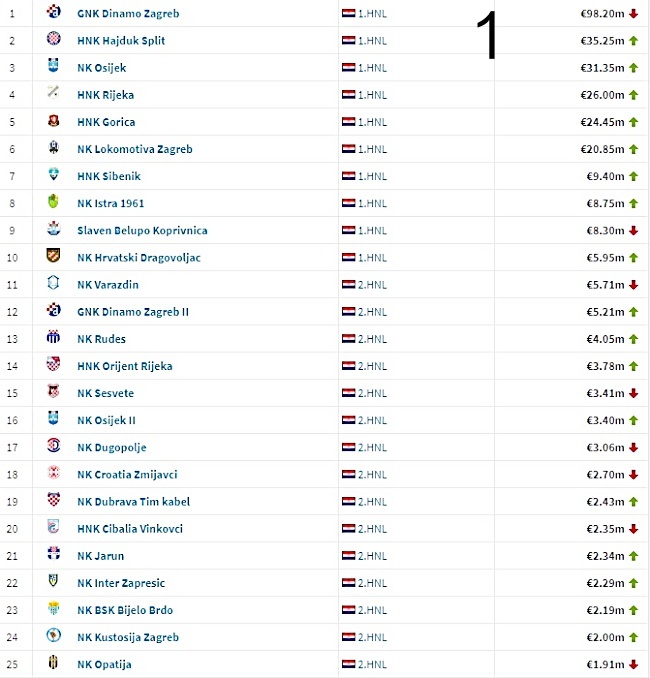The height and width of the screenshot is (678, 650).
Task: Click the Croatian flag beside HNK Rijeka
Action: click(348, 95)
